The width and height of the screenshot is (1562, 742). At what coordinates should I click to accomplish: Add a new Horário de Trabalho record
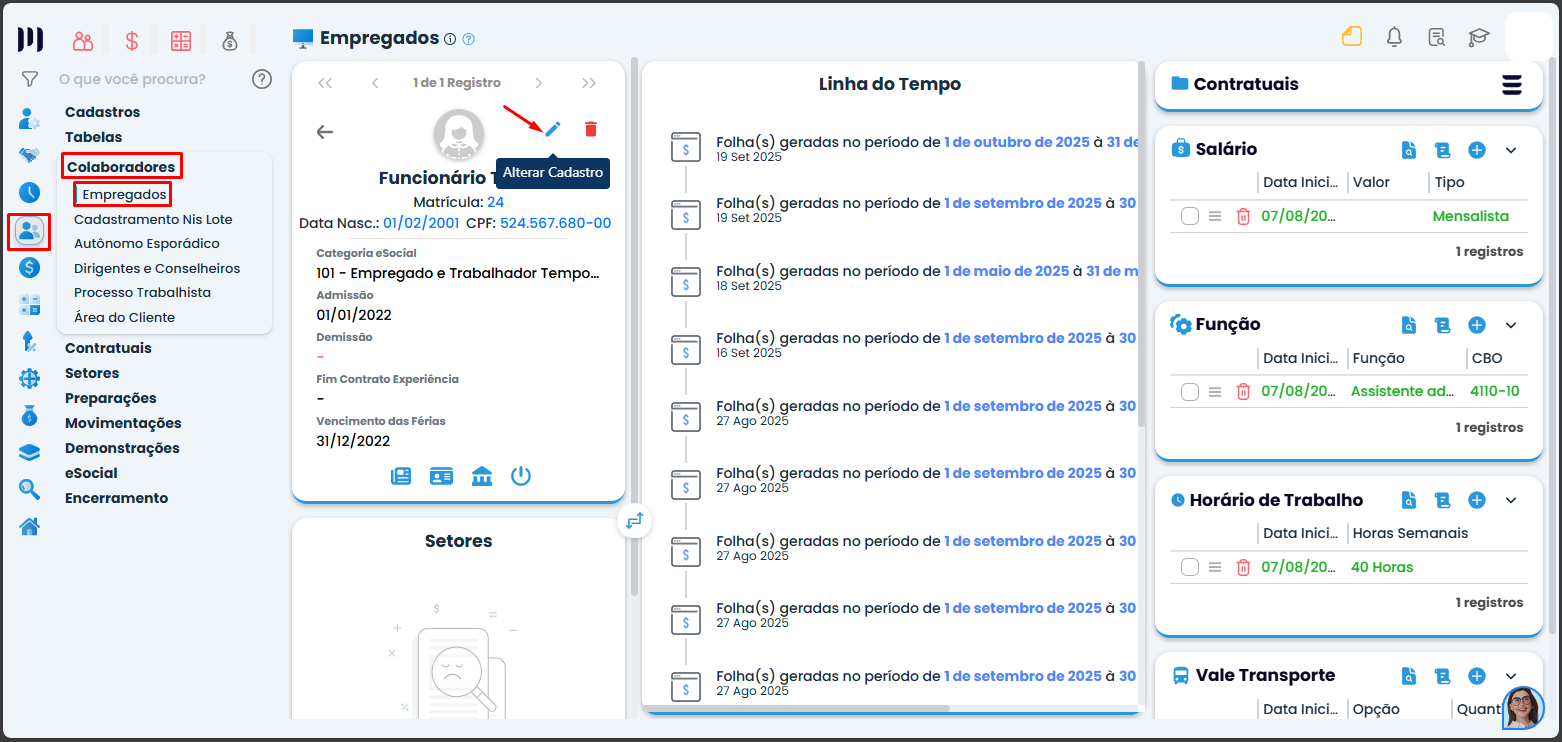pos(1477,500)
